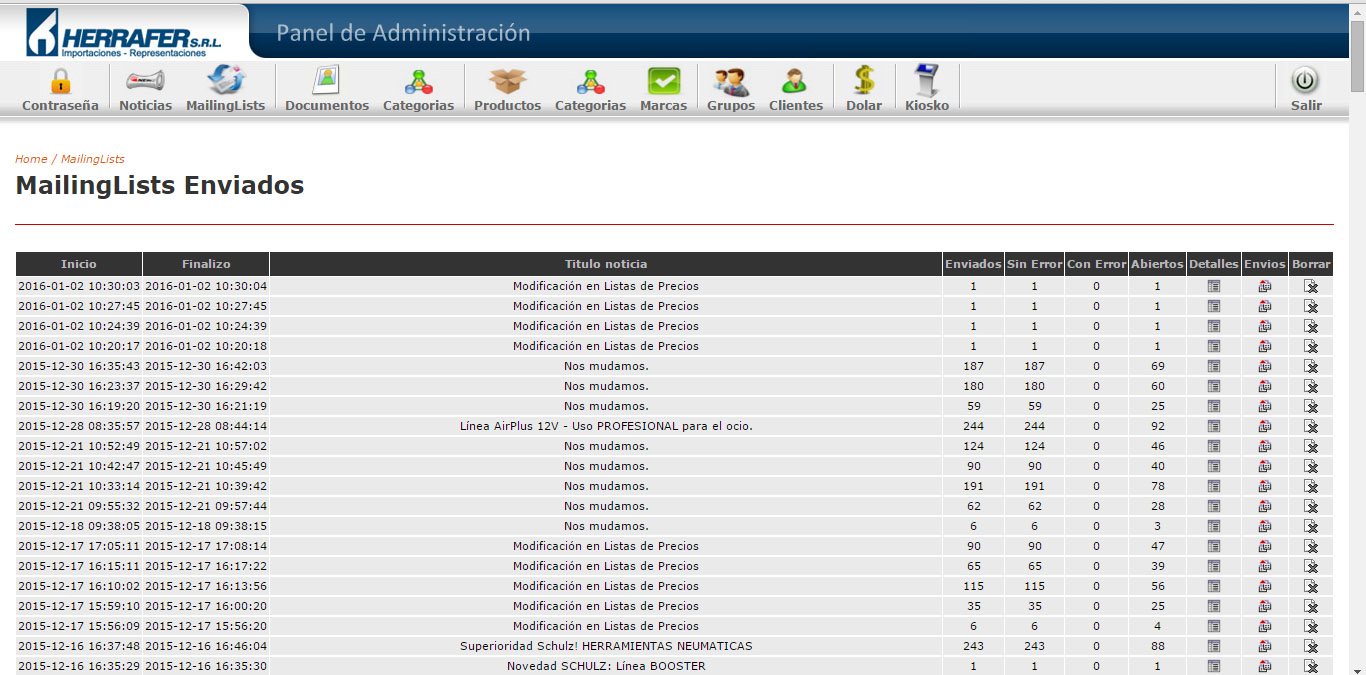This screenshot has width=1366, height=675.
Task: Click 'Nos mudamos.' in 2015-12-18 09:38:05 row
Action: [x=606, y=526]
